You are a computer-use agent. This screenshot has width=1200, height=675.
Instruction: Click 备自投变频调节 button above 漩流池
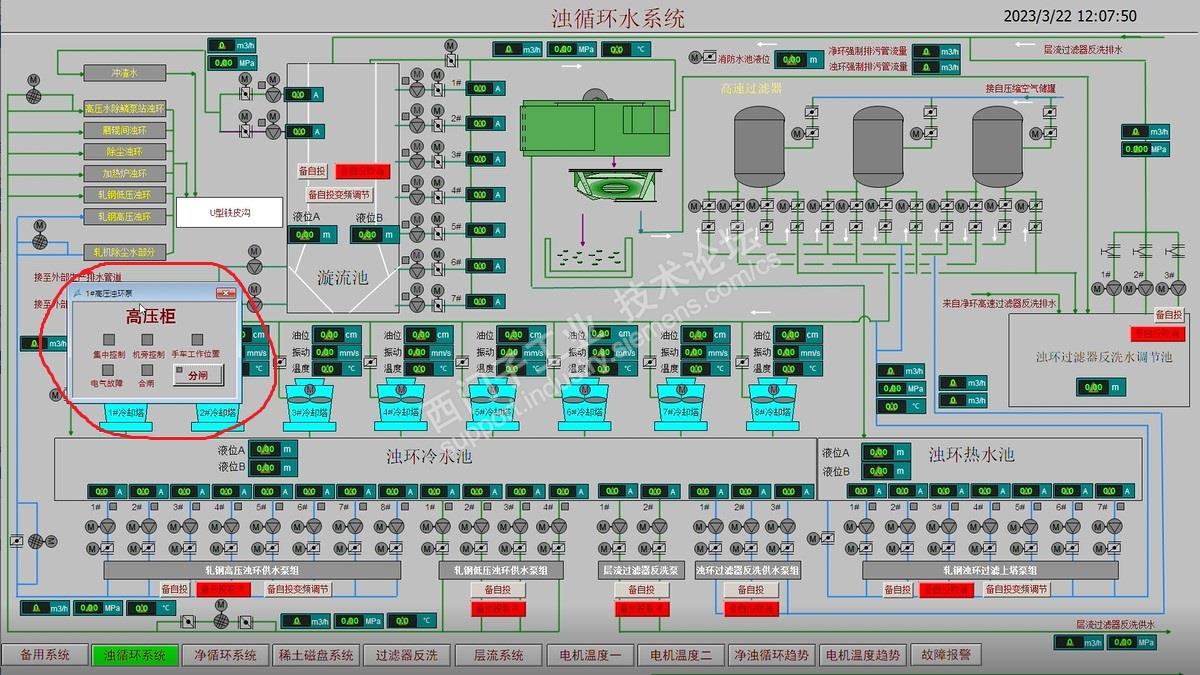pos(339,195)
